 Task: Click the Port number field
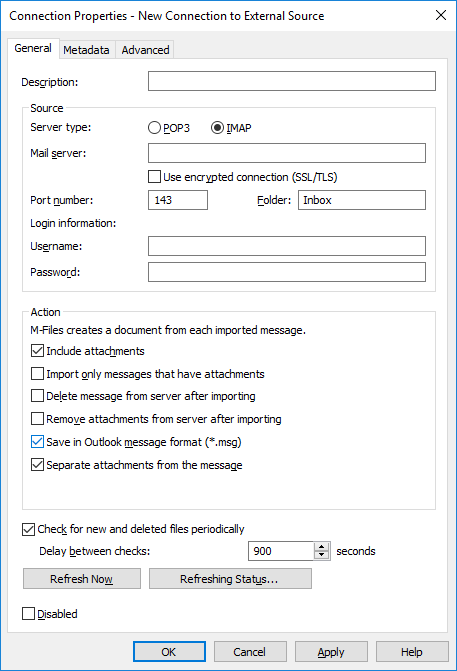(178, 200)
